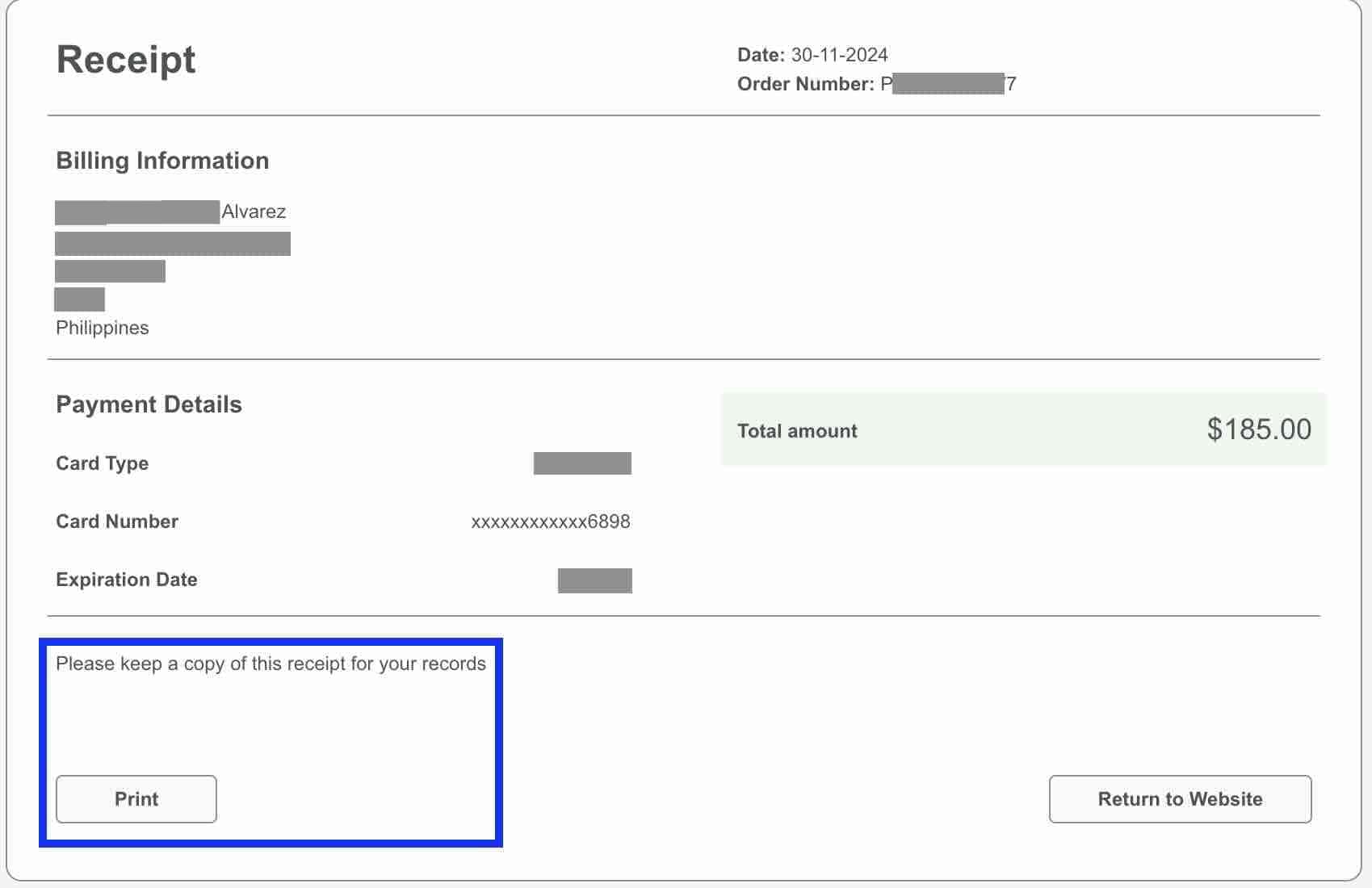Select the masked card number ending 6898
1372x888 pixels.
(551, 521)
